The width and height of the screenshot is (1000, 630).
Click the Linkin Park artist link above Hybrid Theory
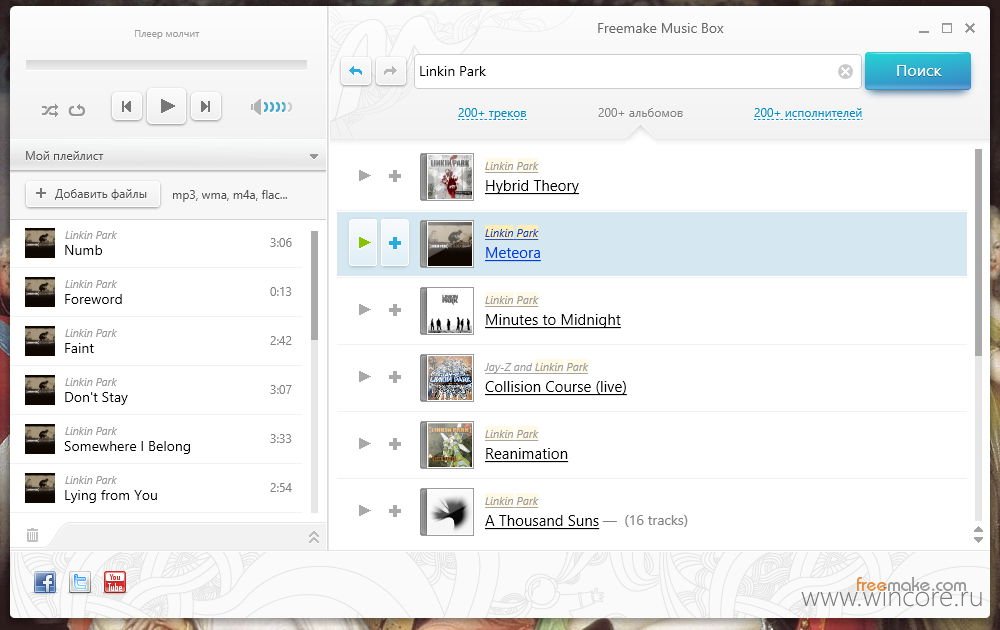[x=511, y=166]
